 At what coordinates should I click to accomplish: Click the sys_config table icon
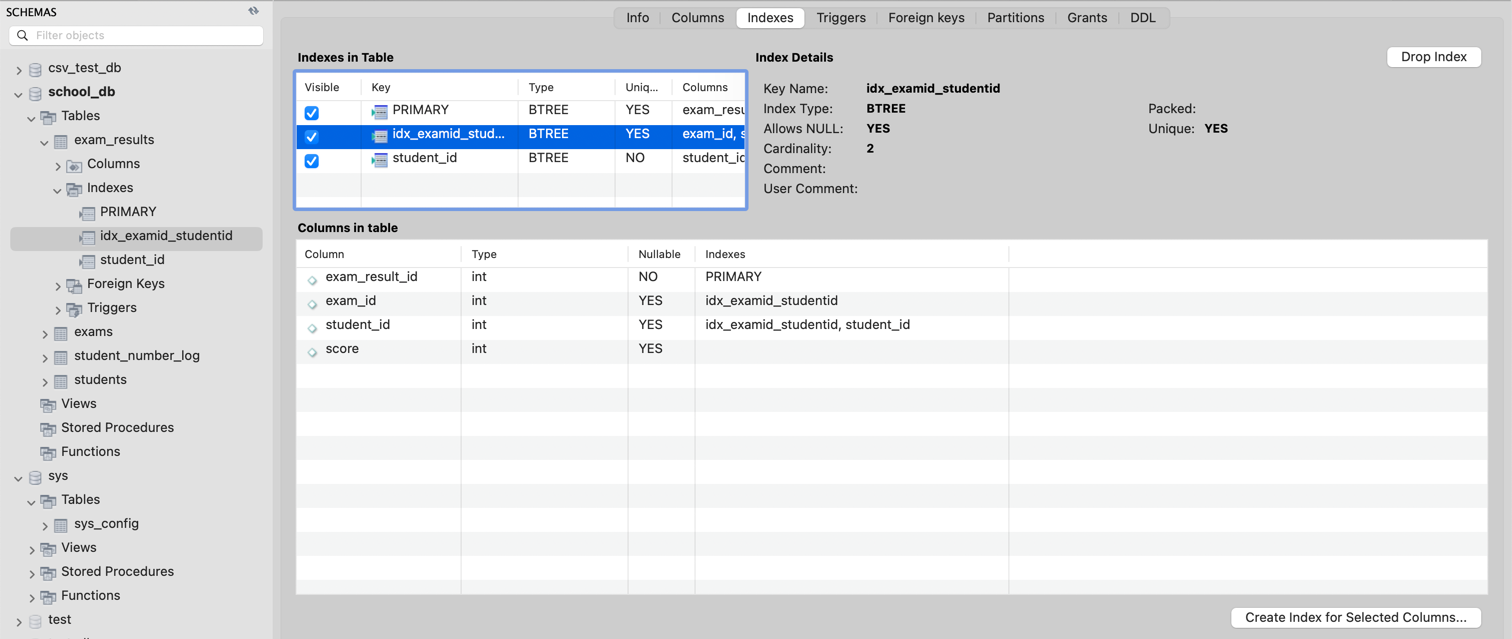(61, 525)
